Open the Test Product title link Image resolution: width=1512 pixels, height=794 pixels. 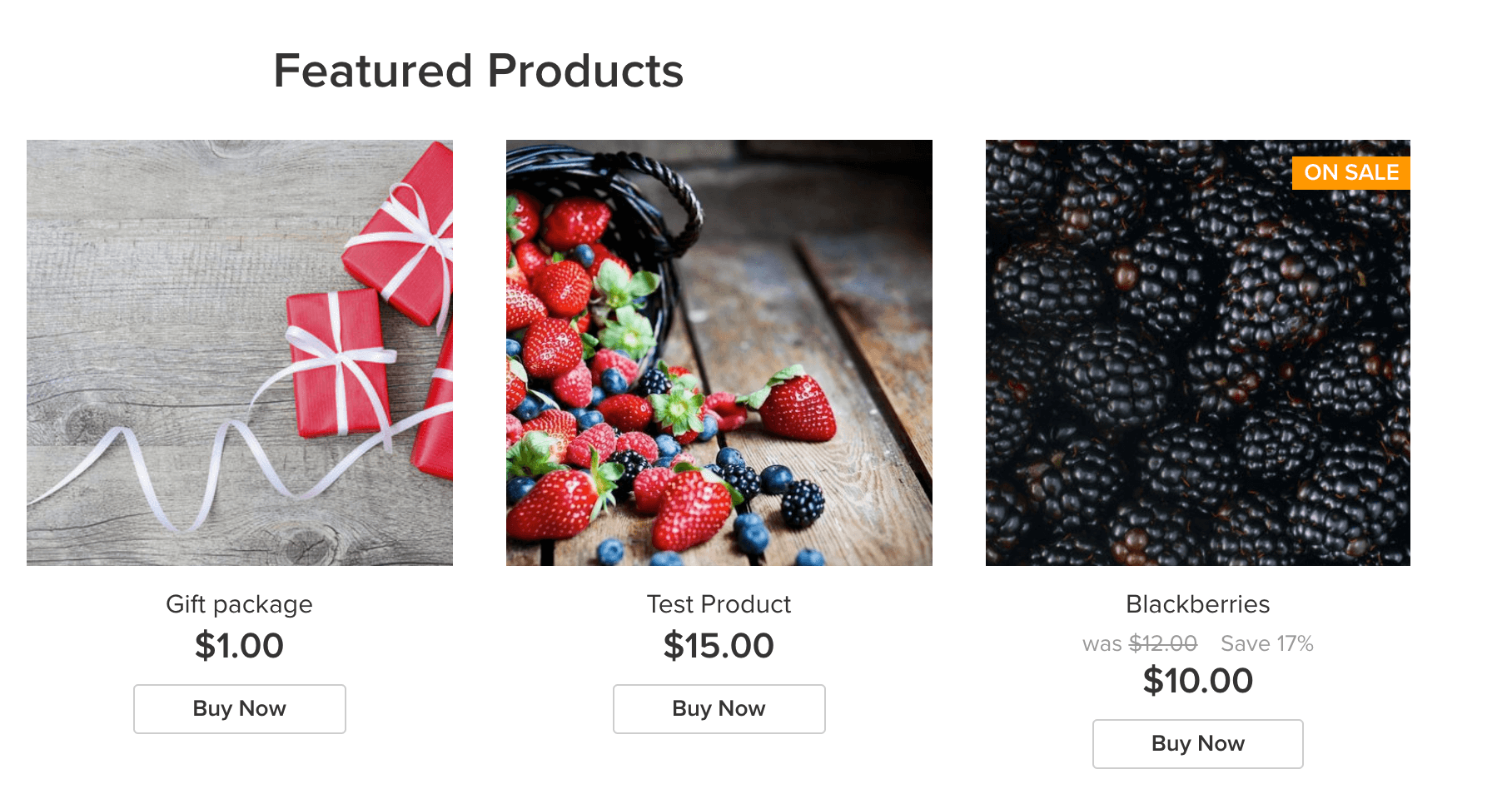coord(719,604)
